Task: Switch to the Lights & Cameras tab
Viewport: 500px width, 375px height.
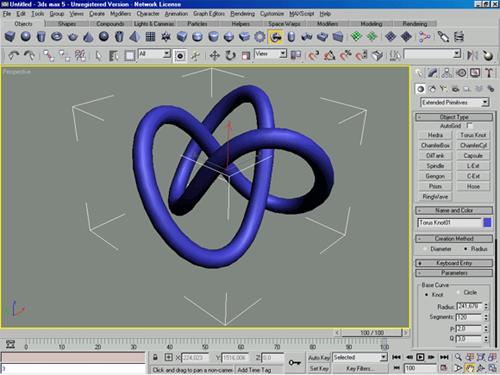Action: click(x=154, y=24)
